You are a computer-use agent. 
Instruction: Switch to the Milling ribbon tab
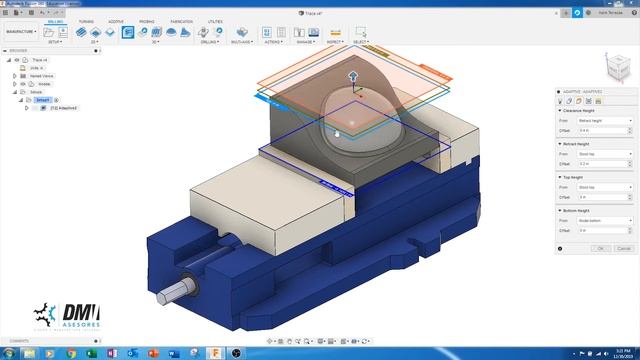[x=56, y=22]
